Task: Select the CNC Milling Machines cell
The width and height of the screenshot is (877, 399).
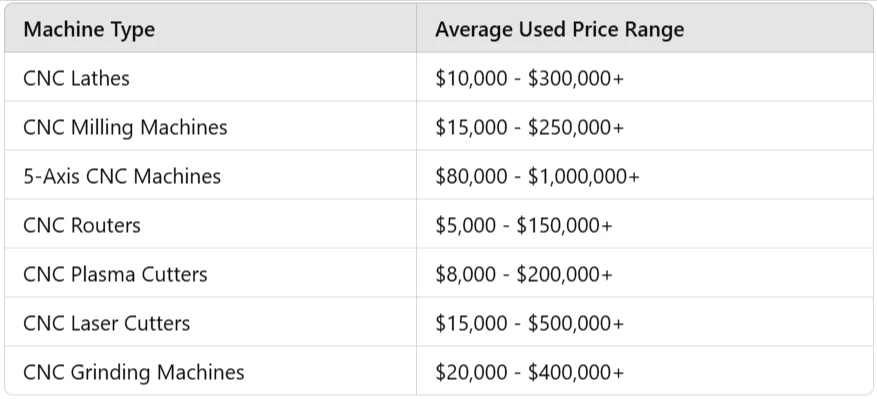Action: coord(210,126)
